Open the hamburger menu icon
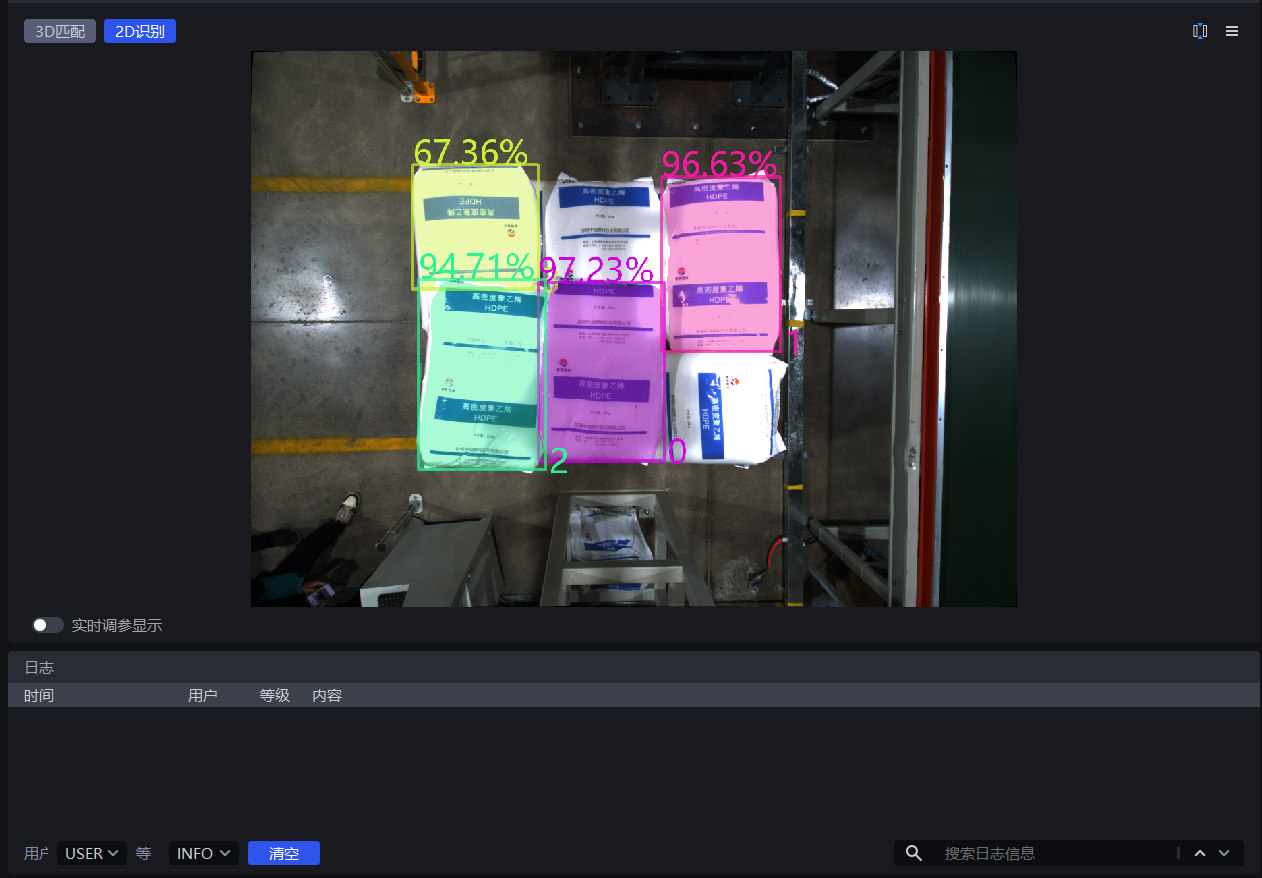1262x878 pixels. (x=1232, y=31)
